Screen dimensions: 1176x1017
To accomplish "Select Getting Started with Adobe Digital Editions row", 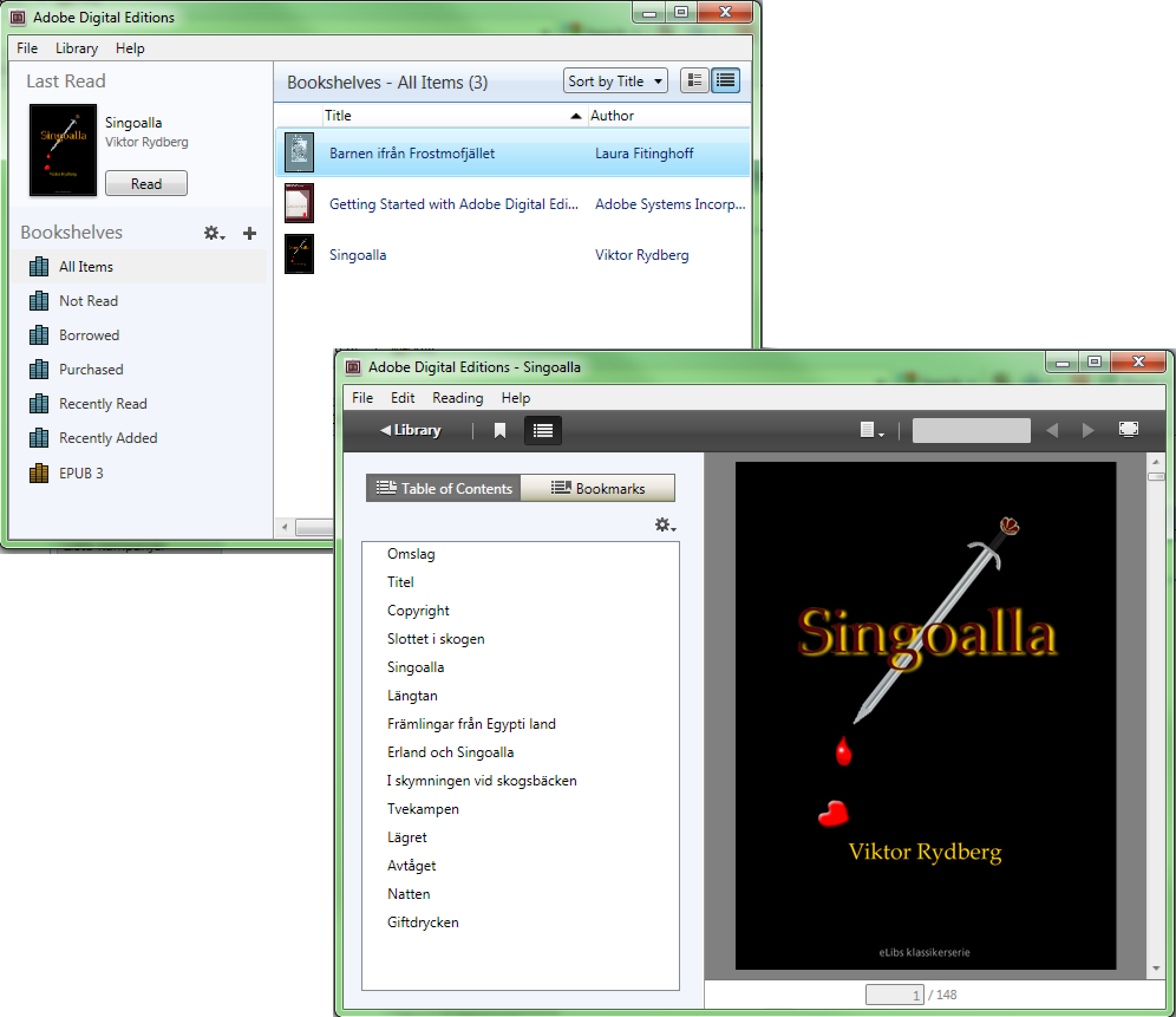I will [512, 204].
